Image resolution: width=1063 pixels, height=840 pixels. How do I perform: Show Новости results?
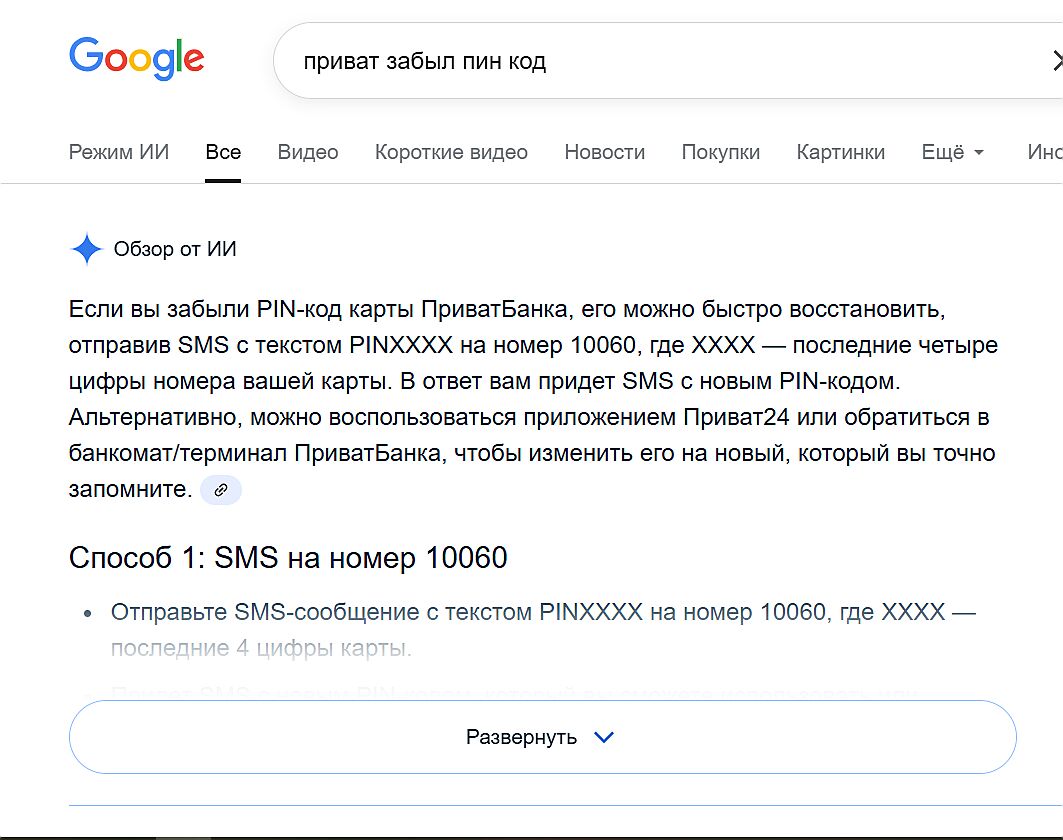tap(604, 152)
